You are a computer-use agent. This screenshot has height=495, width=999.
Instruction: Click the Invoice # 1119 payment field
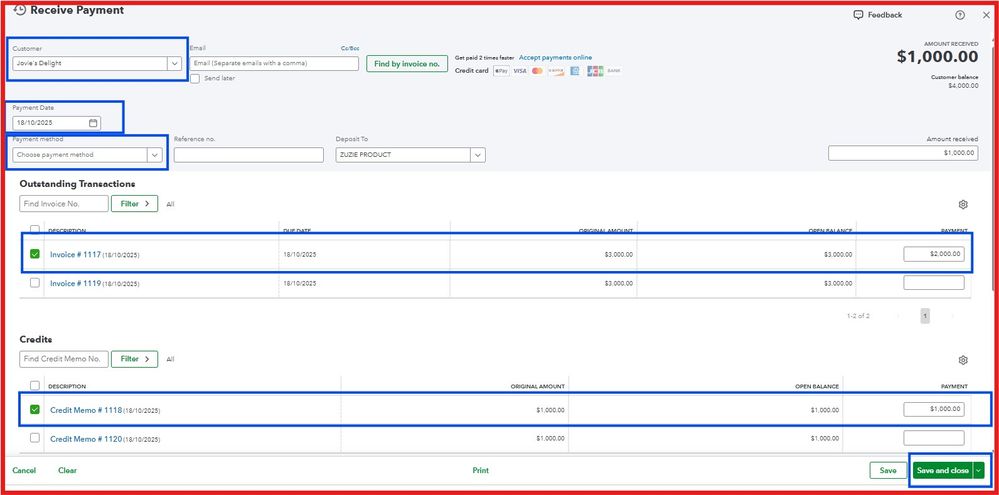click(934, 283)
